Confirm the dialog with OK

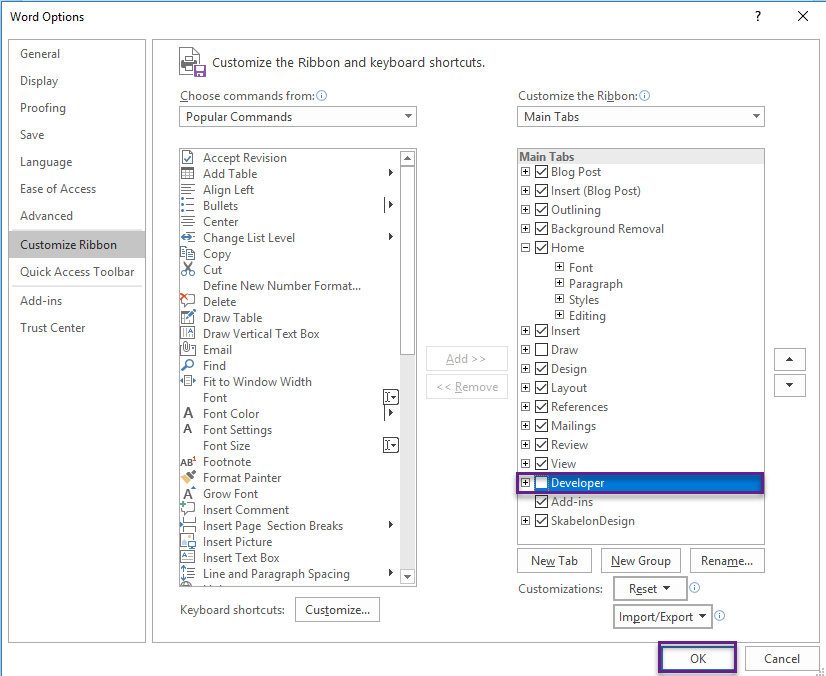(x=697, y=659)
